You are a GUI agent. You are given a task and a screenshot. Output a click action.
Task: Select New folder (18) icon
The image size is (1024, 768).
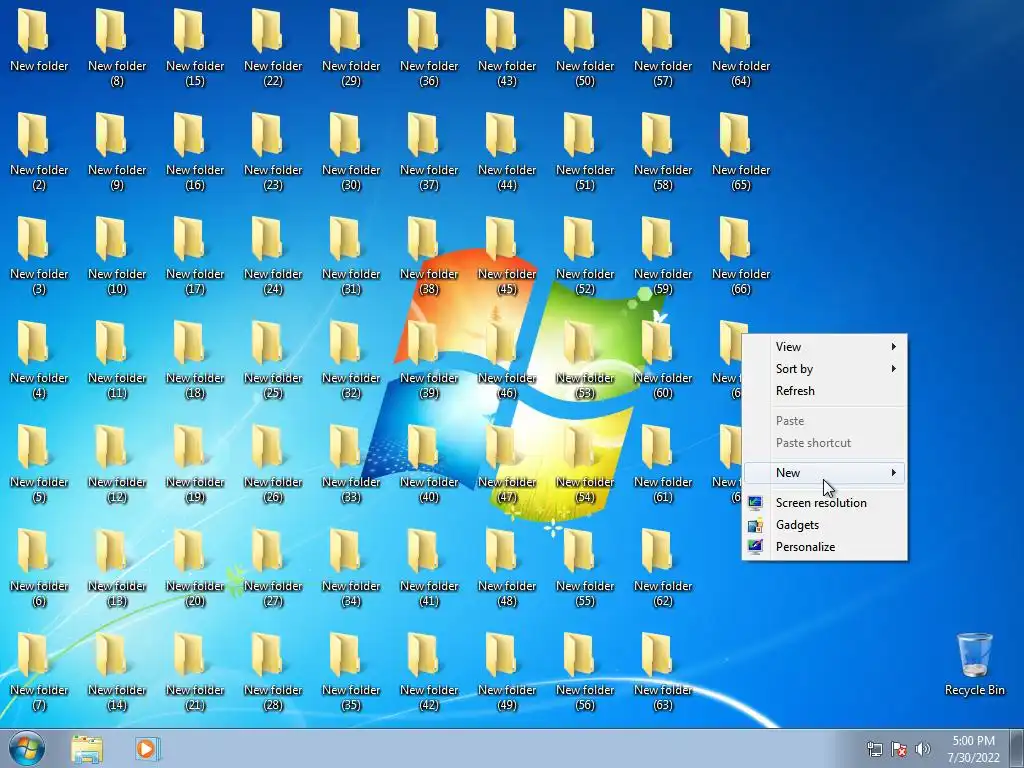pyautogui.click(x=188, y=343)
